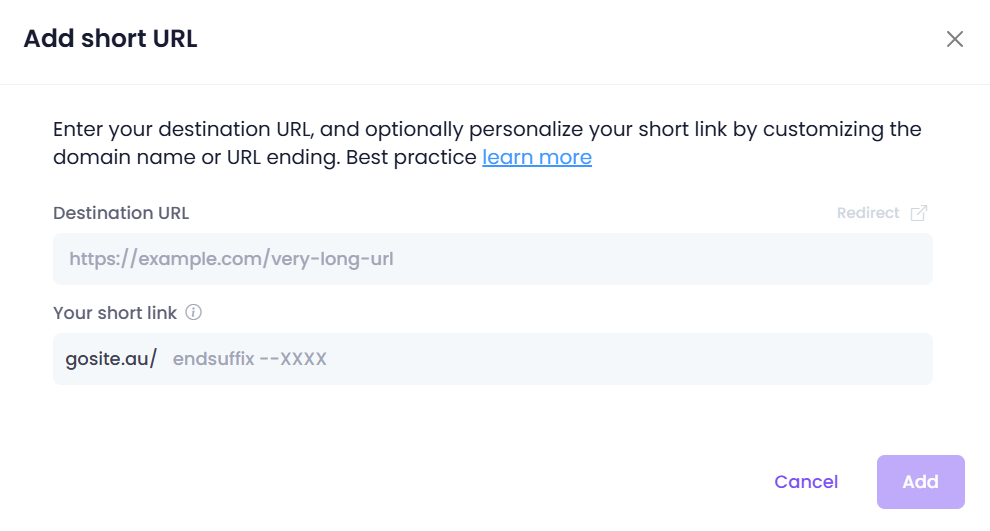Click the description text about personalizing links
This screenshot has height=531, width=990.
(487, 143)
